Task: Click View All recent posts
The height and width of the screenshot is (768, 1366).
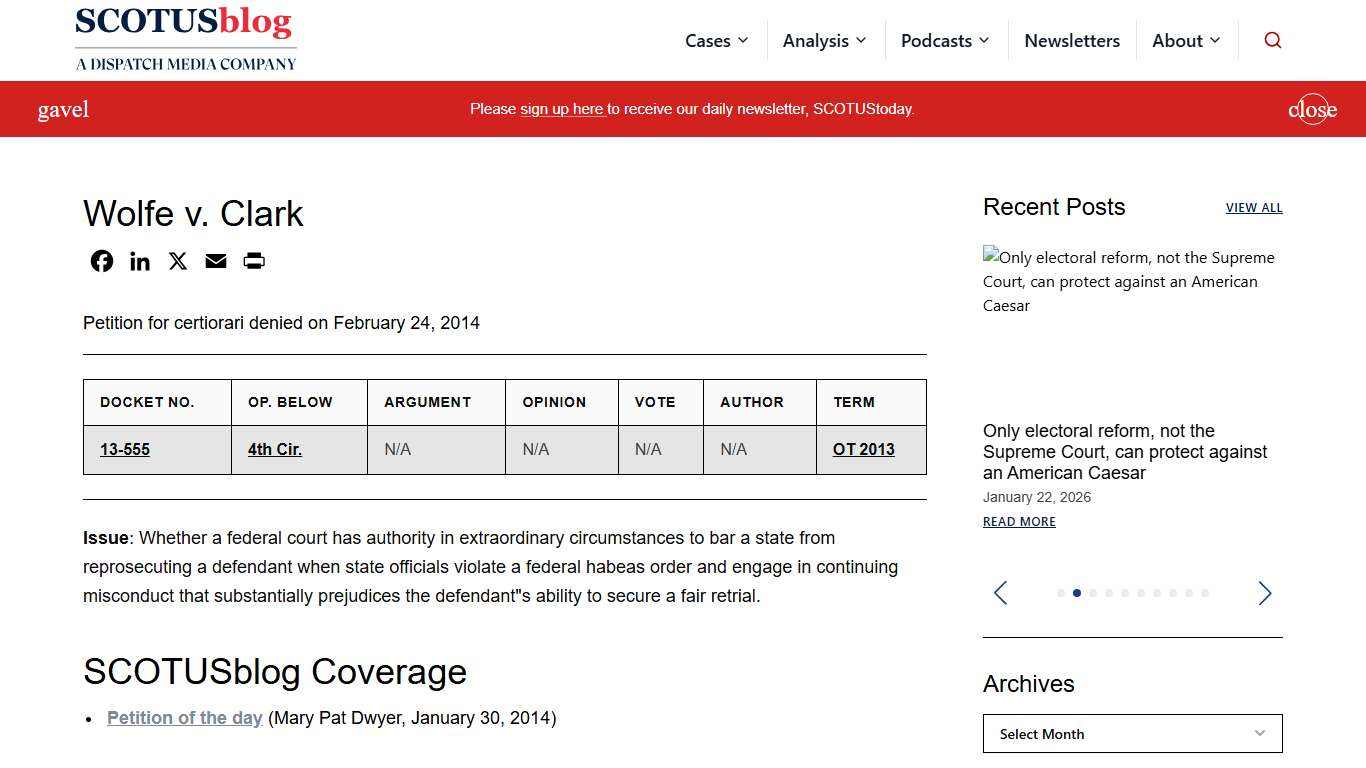Action: pos(1253,208)
